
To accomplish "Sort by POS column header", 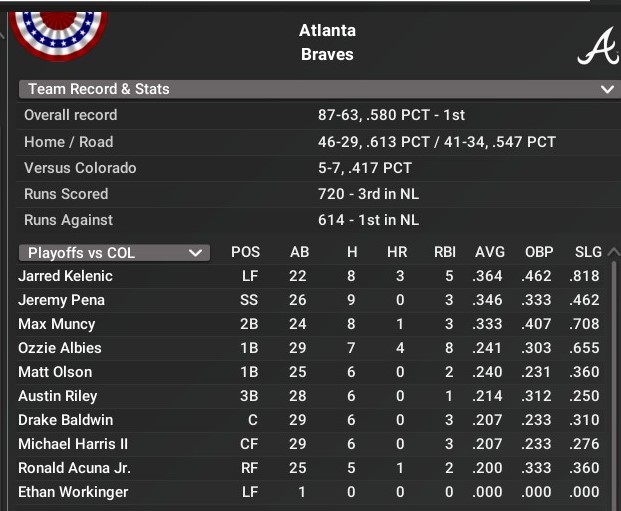I will click(246, 253).
